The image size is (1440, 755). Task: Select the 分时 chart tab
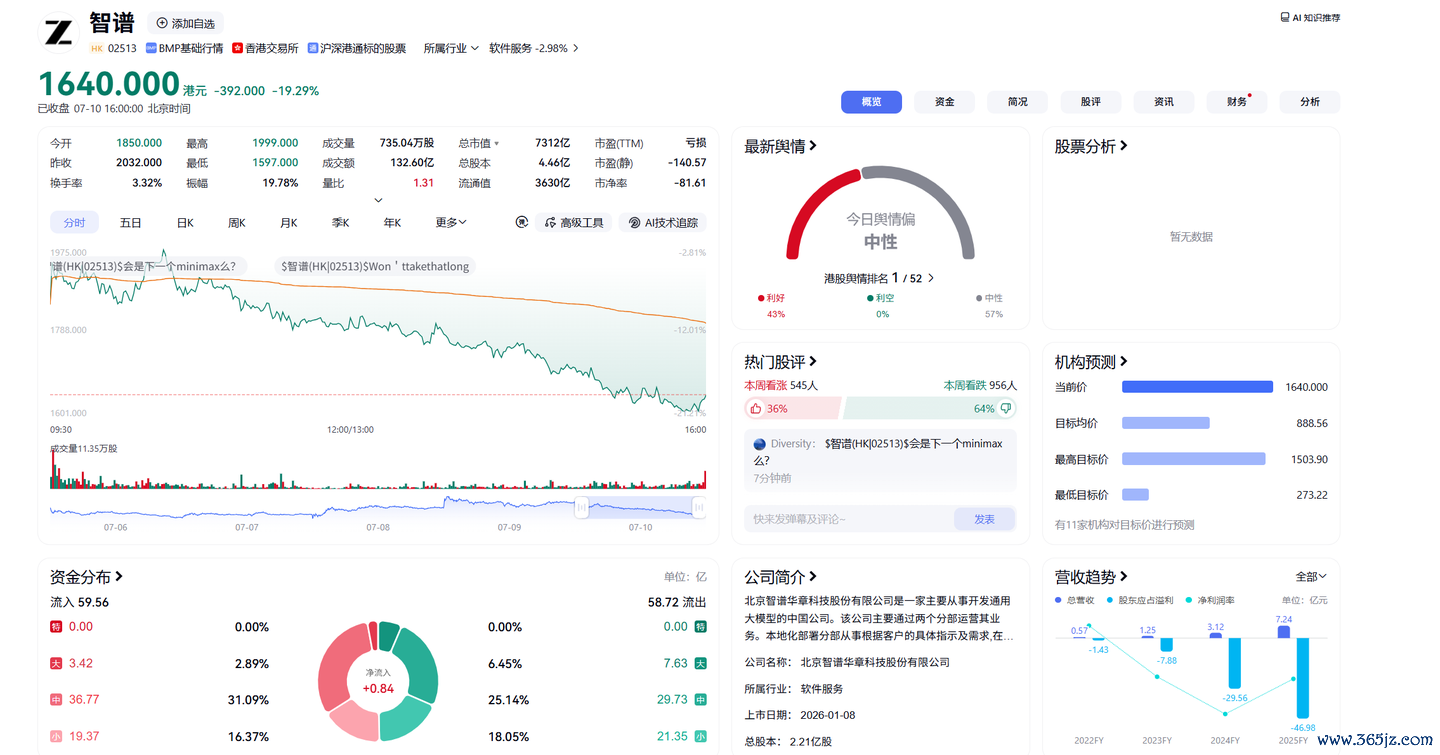pyautogui.click(x=74, y=223)
